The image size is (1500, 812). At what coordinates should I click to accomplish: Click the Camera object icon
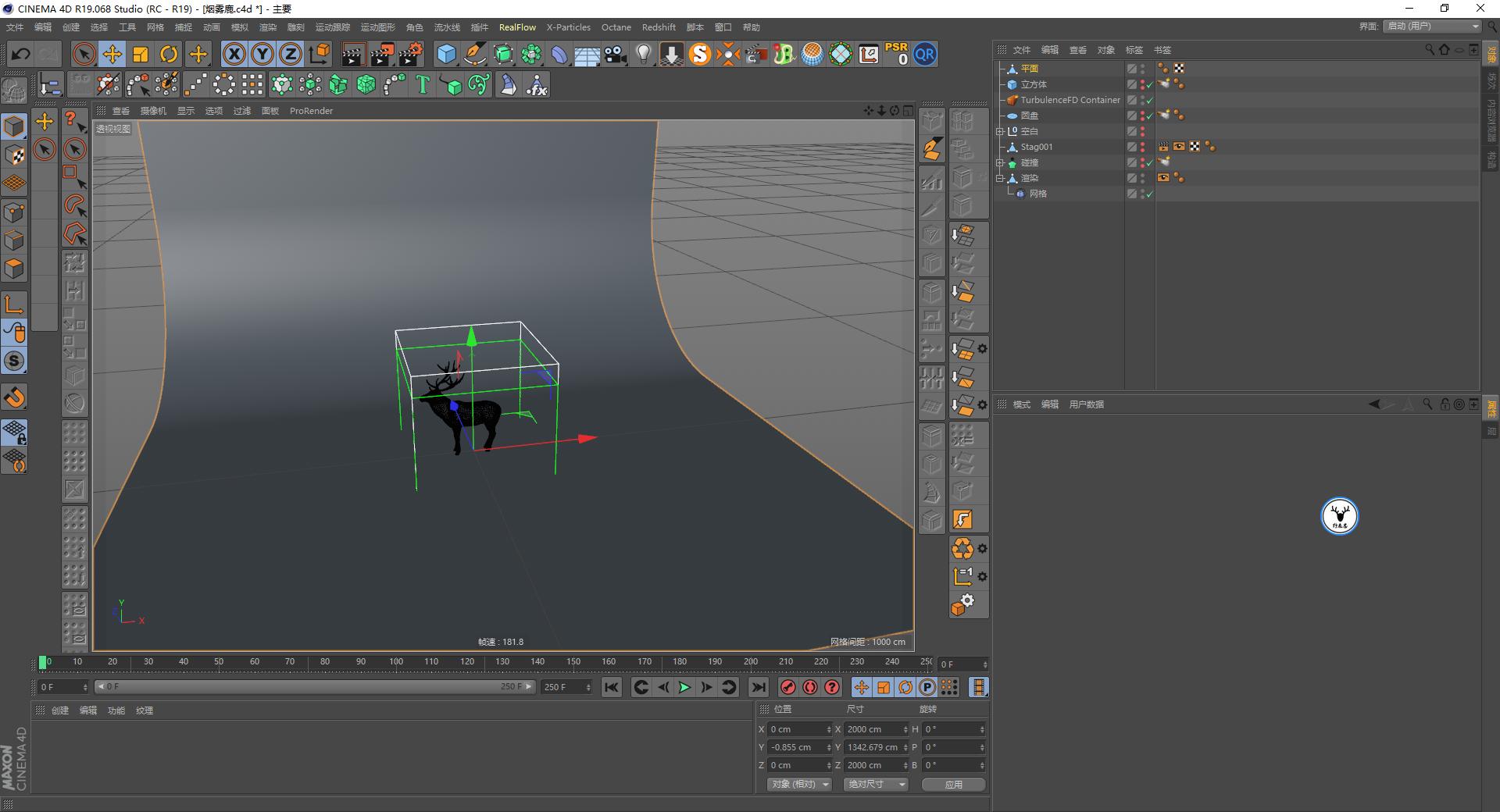[615, 54]
